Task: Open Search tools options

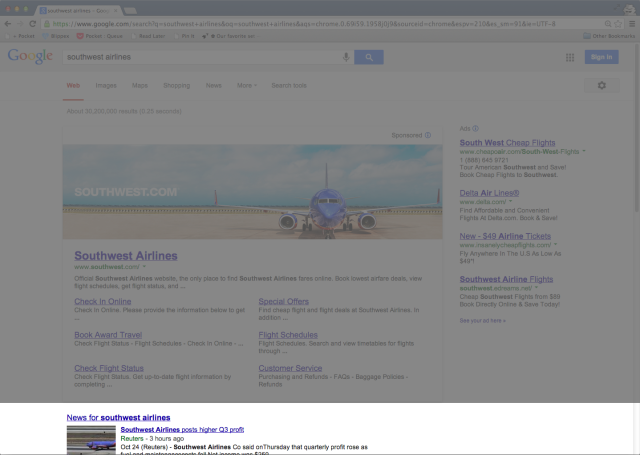Action: (289, 86)
